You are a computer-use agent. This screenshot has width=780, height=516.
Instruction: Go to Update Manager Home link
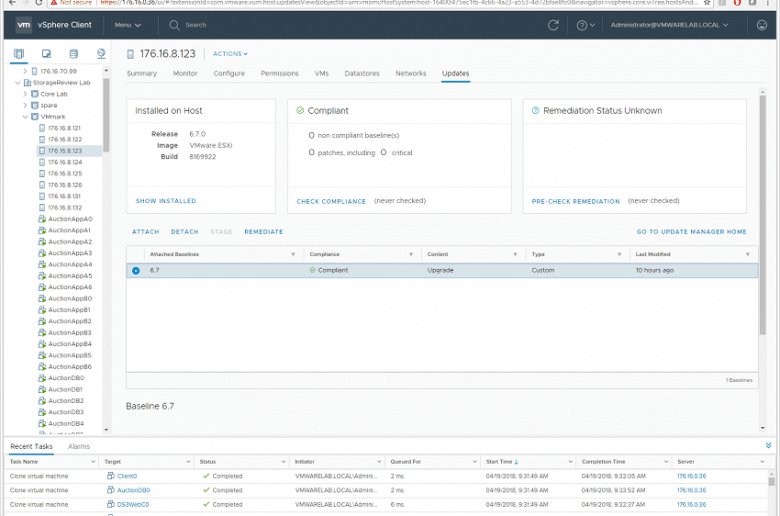click(x=691, y=232)
